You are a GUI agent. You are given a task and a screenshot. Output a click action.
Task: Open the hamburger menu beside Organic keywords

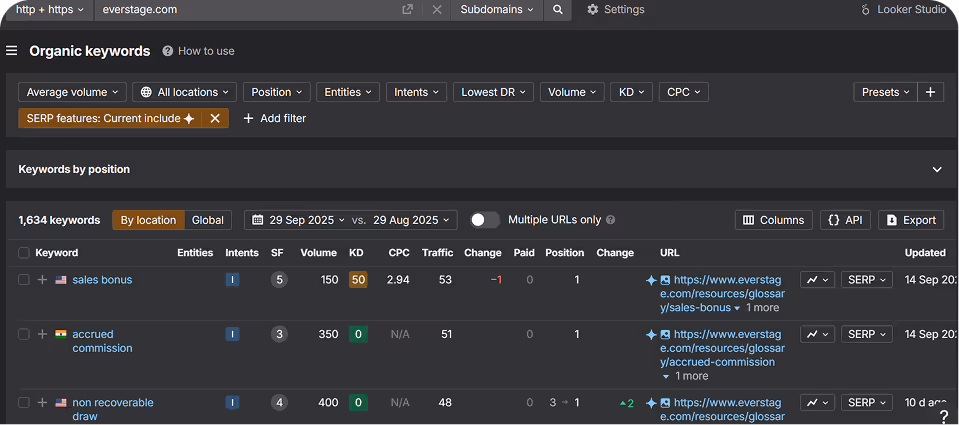coord(12,51)
